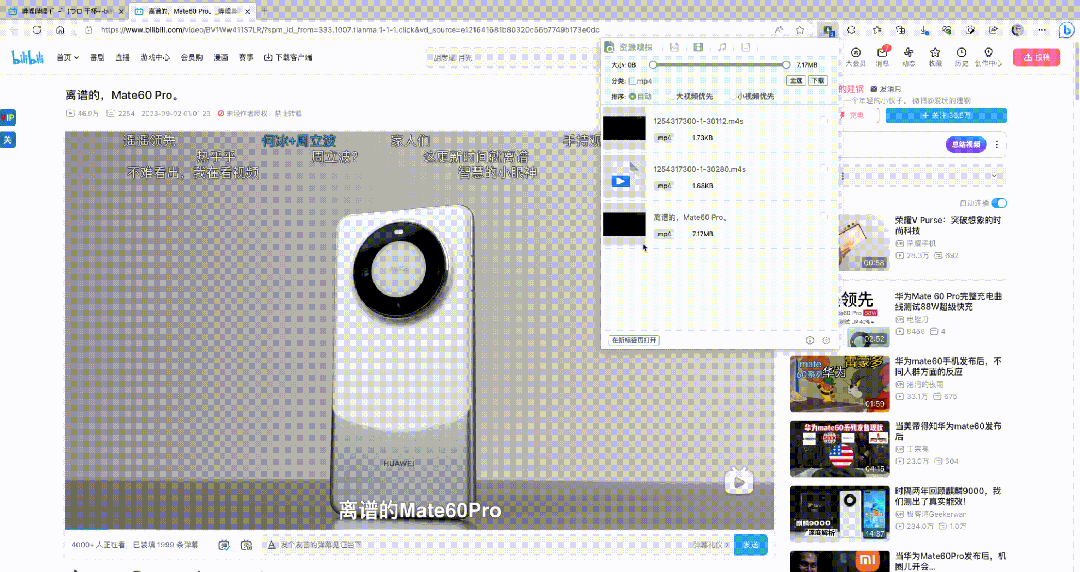Check the box for 1254317300-1-30280.m4s
Image resolution: width=1080 pixels, height=572 pixels.
tap(824, 169)
